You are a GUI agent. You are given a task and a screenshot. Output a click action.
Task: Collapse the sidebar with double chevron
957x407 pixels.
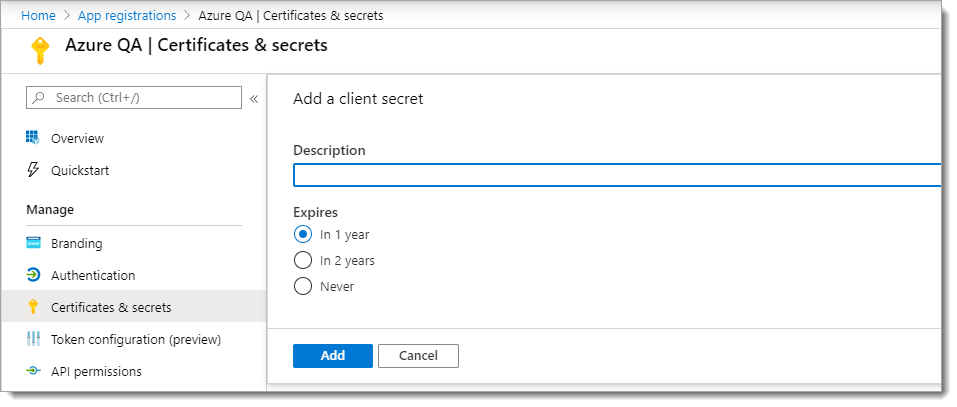[254, 98]
